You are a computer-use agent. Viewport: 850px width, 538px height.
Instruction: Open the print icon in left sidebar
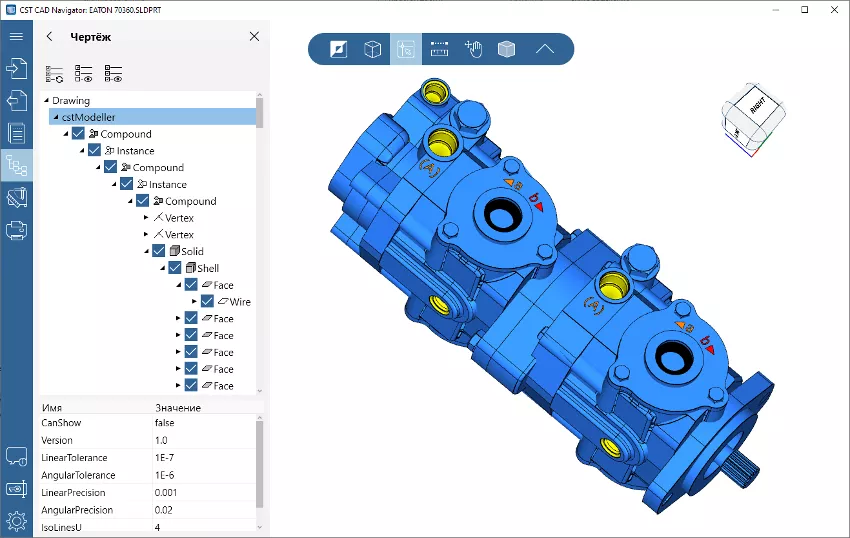(16, 230)
